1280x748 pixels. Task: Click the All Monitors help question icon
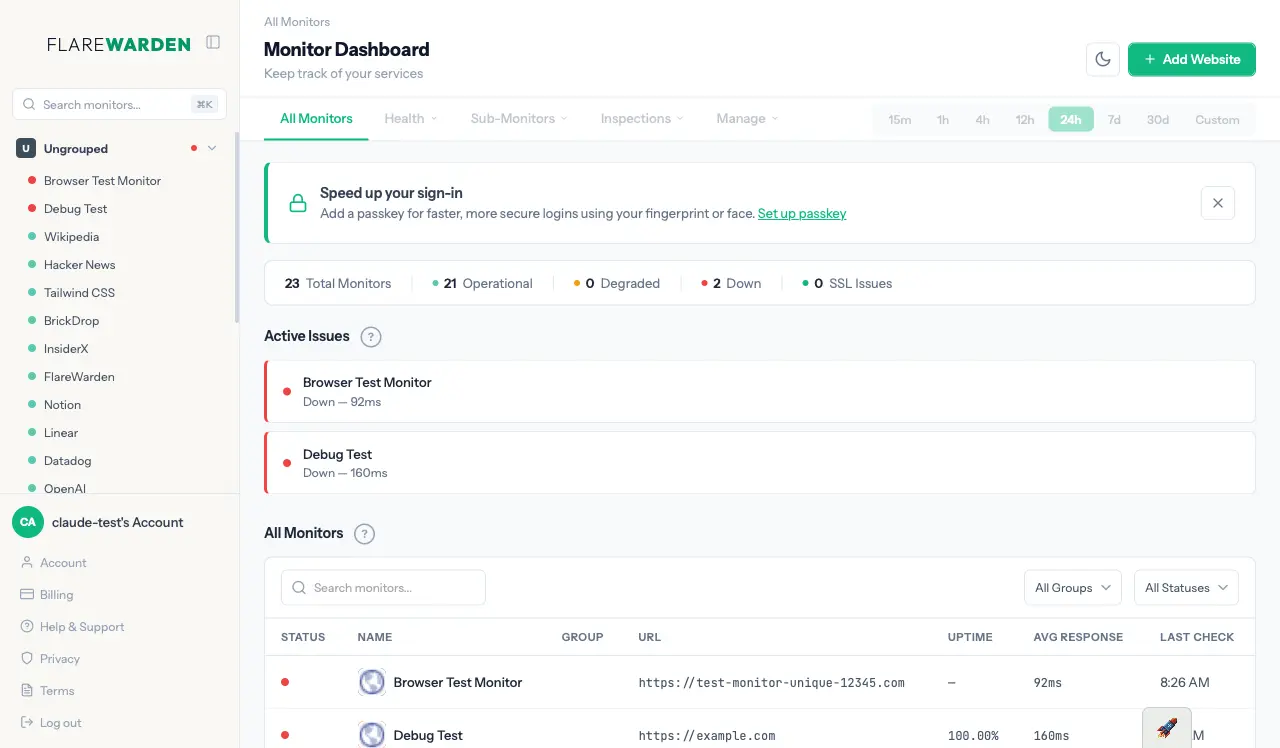[x=365, y=534]
